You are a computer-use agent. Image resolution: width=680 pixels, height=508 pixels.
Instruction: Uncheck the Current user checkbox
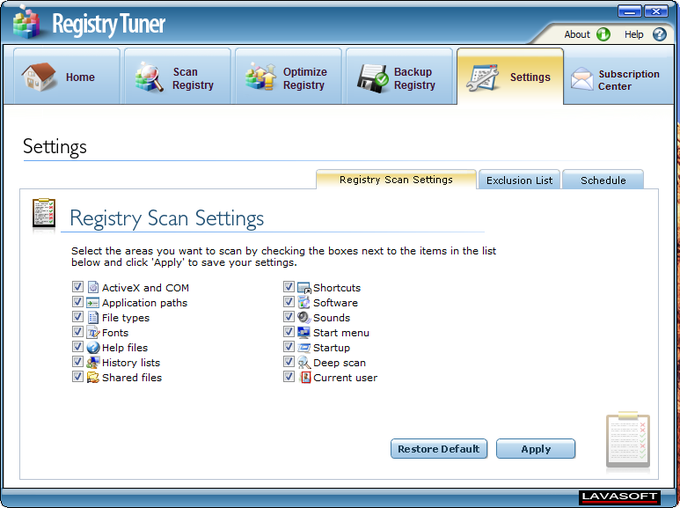[x=289, y=377]
